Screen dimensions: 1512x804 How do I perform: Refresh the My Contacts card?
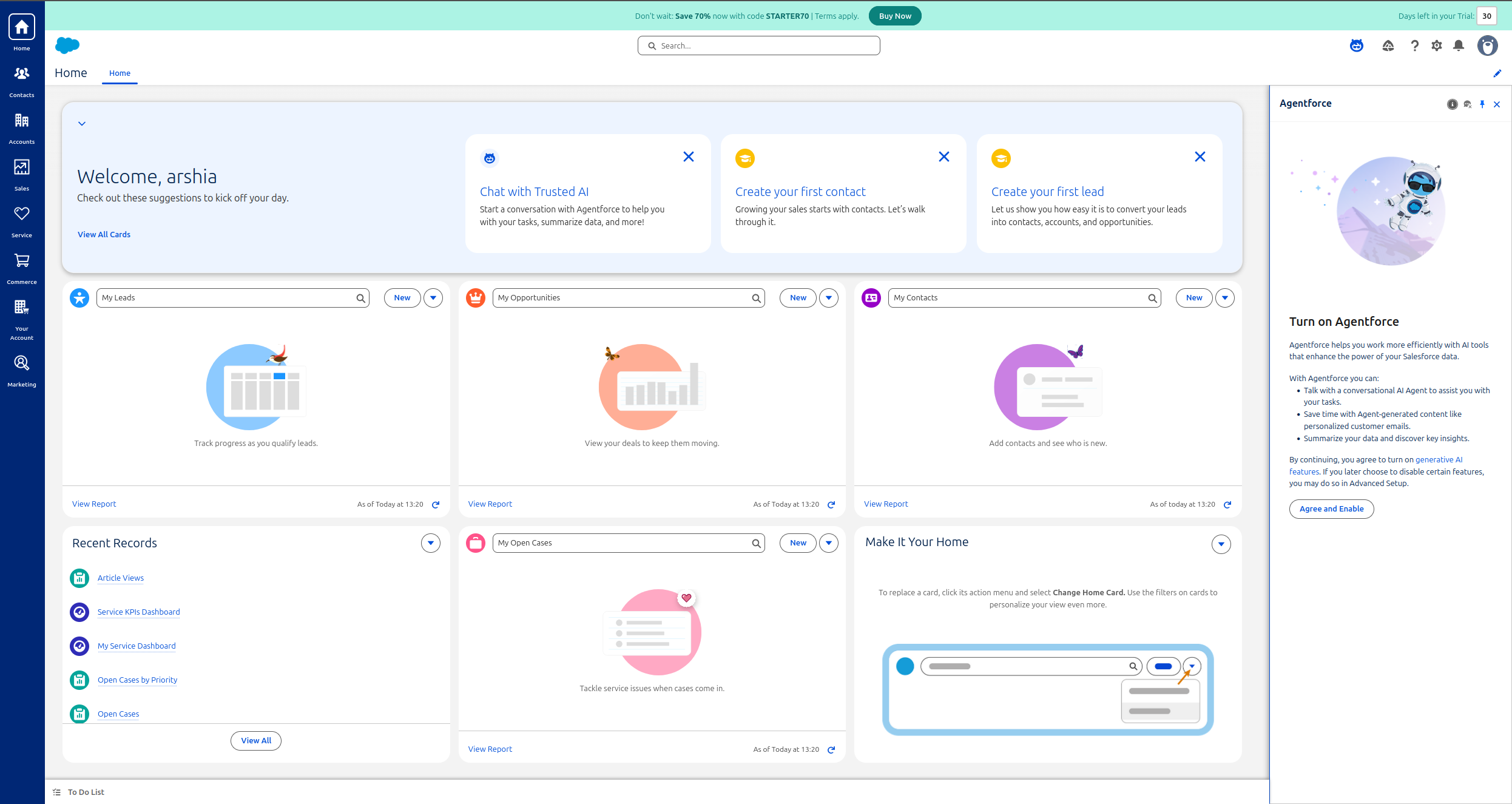point(1227,505)
